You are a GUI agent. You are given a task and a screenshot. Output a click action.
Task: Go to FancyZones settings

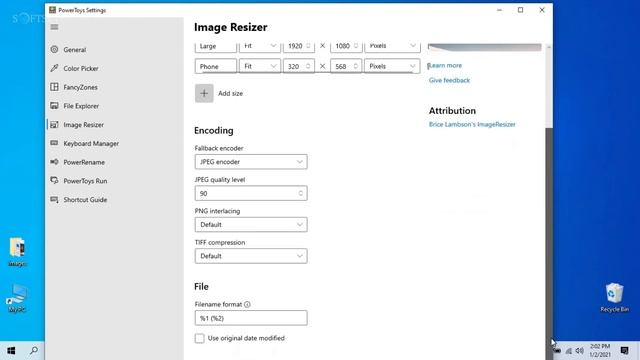click(x=80, y=87)
